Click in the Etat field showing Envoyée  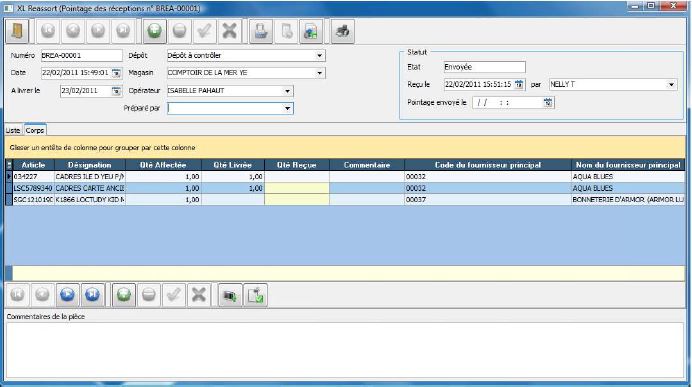tap(485, 67)
